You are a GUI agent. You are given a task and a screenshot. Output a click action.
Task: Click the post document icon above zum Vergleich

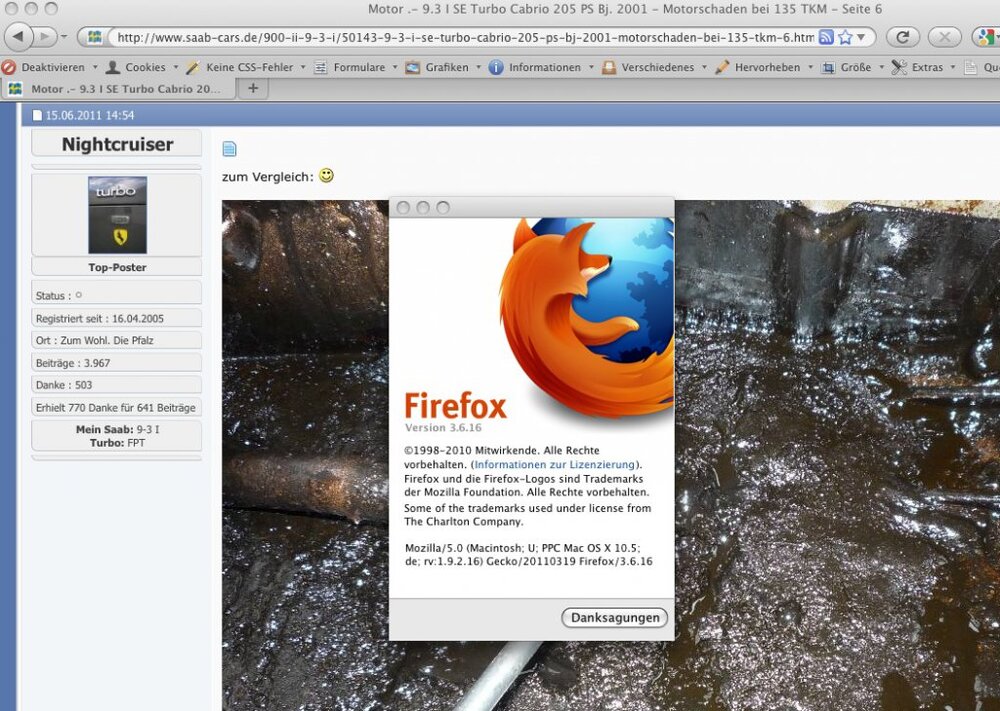pyautogui.click(x=230, y=149)
